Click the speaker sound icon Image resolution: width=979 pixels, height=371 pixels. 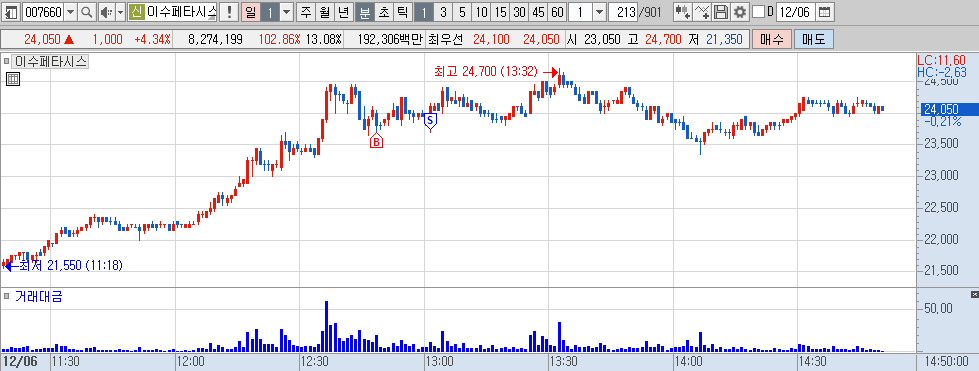[x=106, y=12]
